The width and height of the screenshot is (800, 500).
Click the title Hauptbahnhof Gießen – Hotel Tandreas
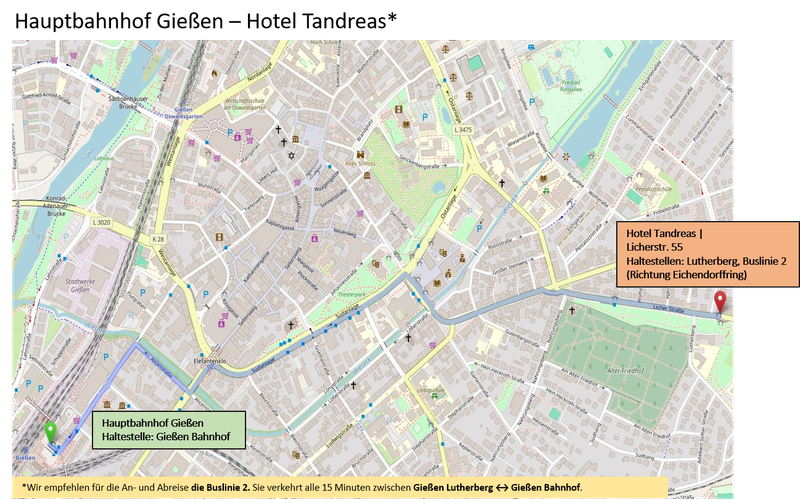pyautogui.click(x=206, y=21)
